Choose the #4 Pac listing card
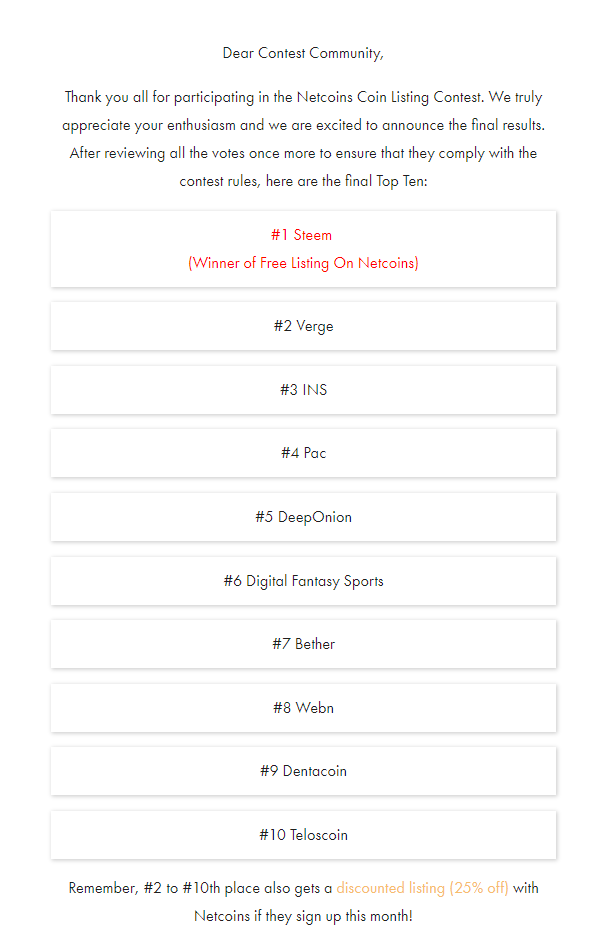 pyautogui.click(x=303, y=453)
